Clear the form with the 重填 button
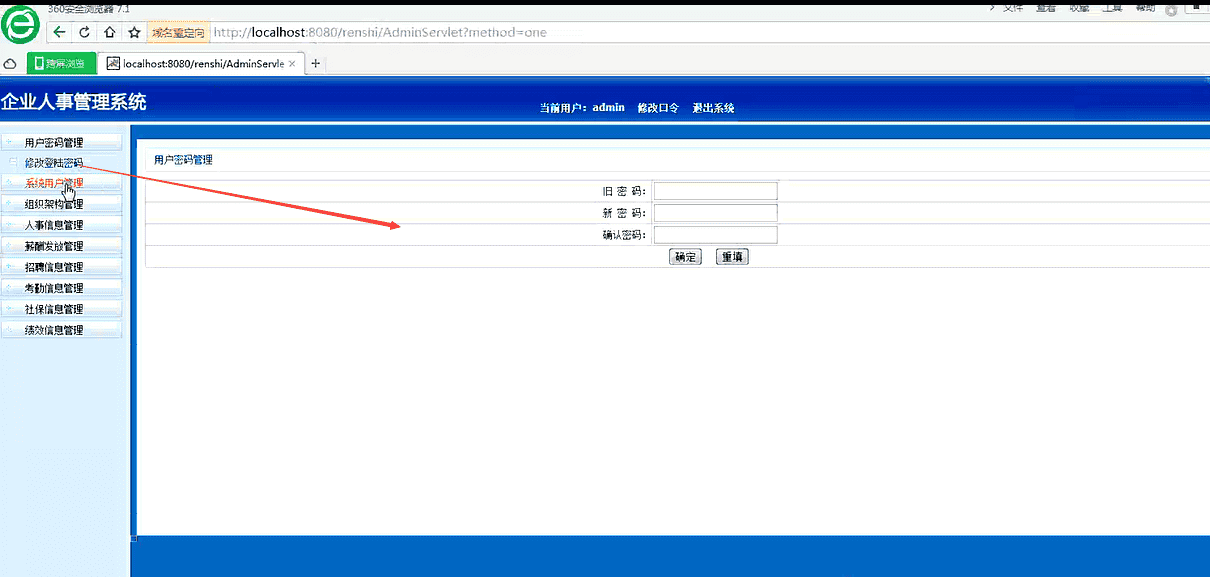Viewport: 1210px width, 577px height. [x=732, y=257]
